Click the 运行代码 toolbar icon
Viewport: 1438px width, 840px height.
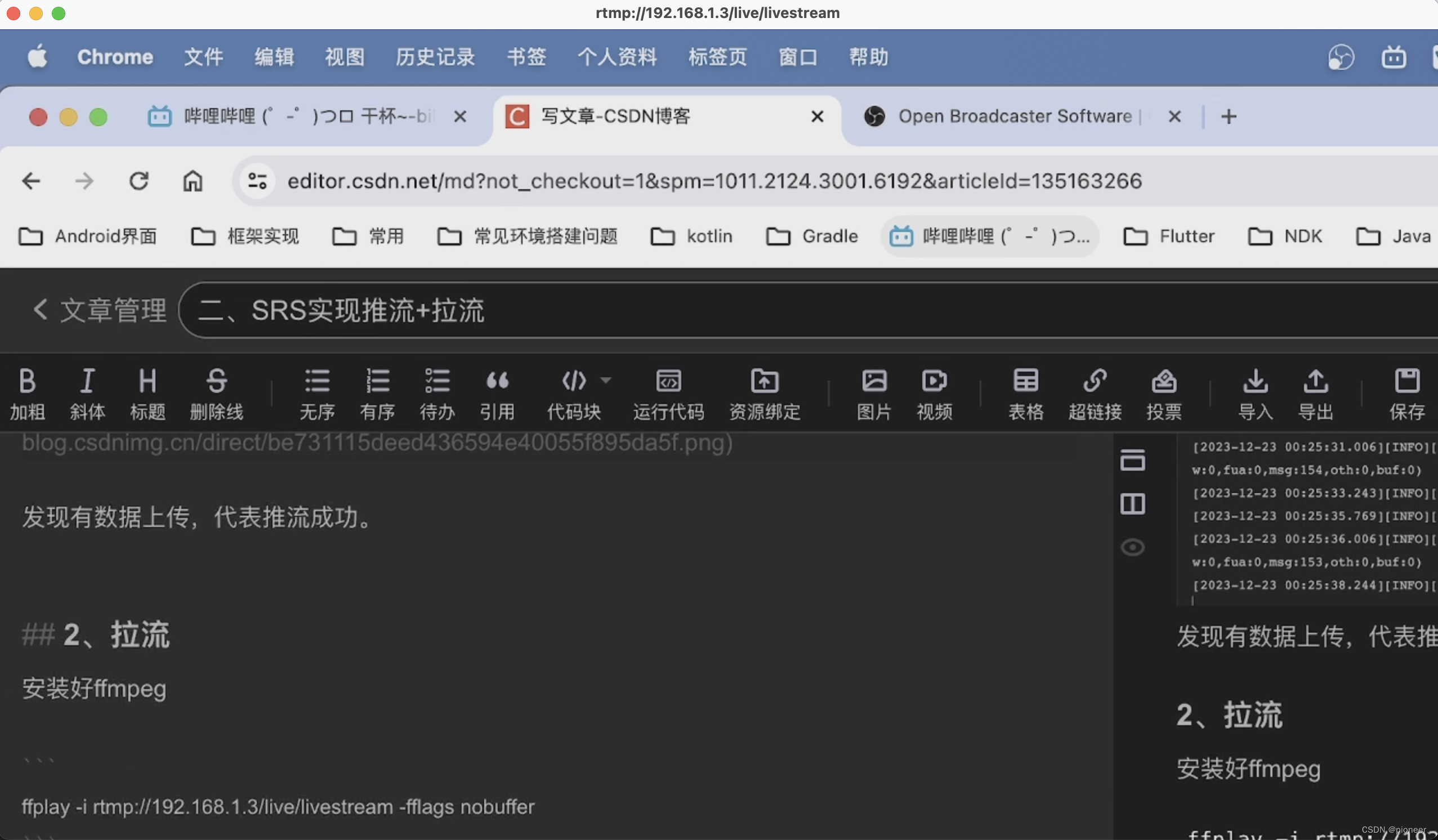(668, 393)
